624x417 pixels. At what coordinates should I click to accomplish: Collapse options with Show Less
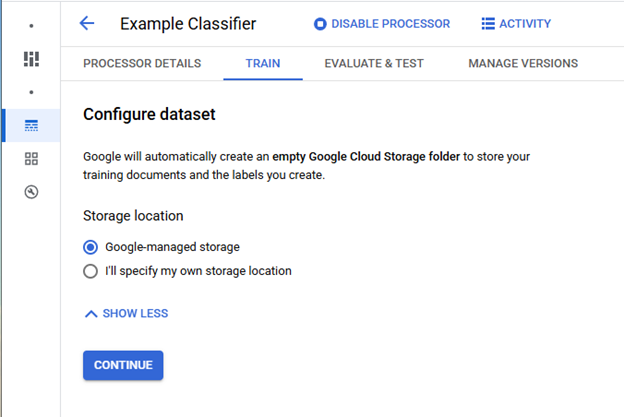pyautogui.click(x=126, y=314)
